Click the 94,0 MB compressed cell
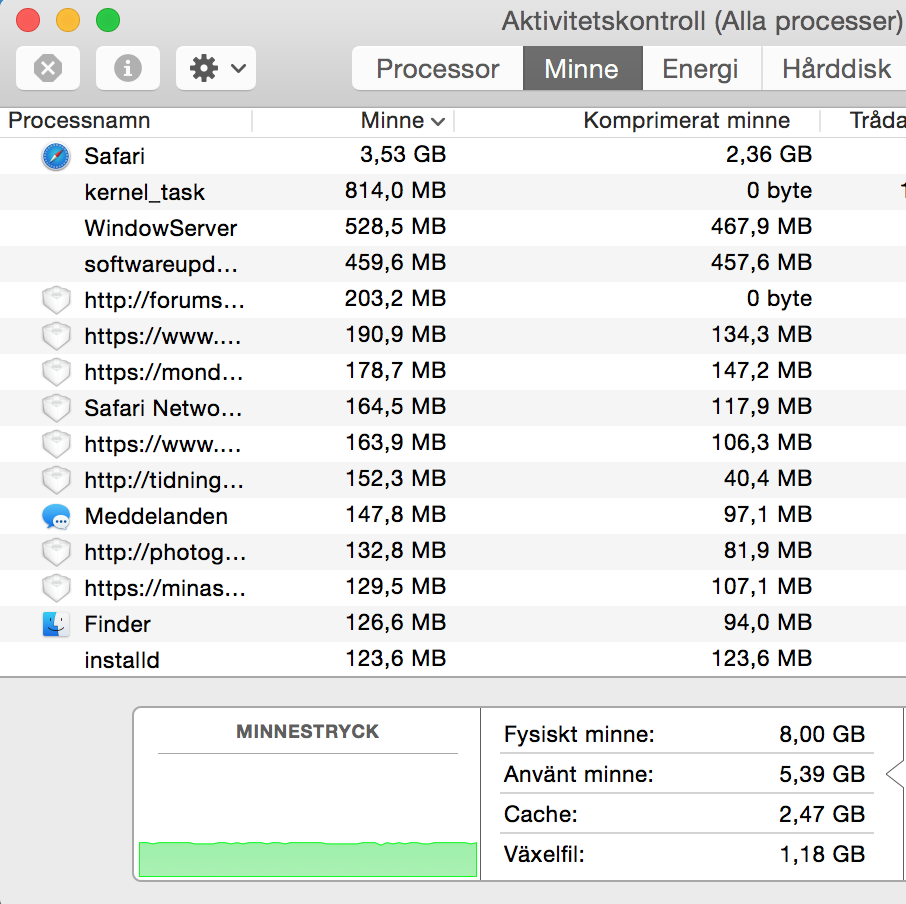The width and height of the screenshot is (906, 904). point(768,623)
